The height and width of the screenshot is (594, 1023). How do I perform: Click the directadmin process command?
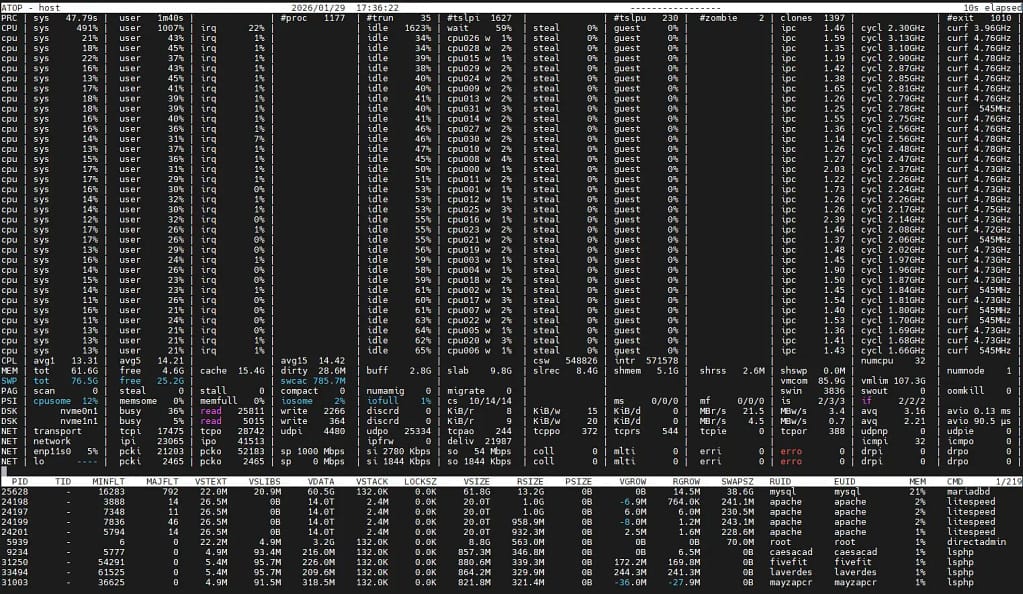pyautogui.click(x=976, y=542)
